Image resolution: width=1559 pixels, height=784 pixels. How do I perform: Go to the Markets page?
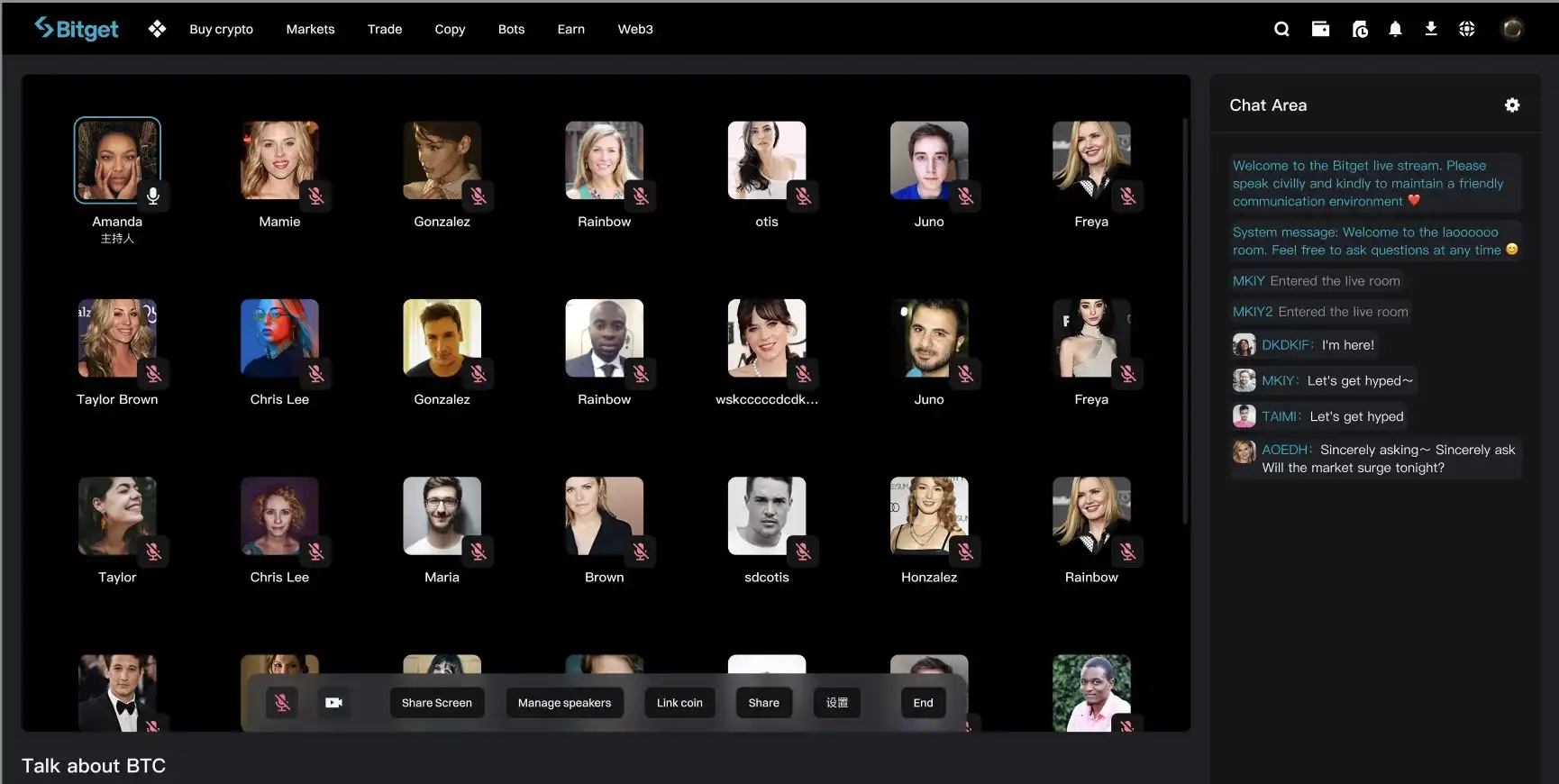pos(310,29)
